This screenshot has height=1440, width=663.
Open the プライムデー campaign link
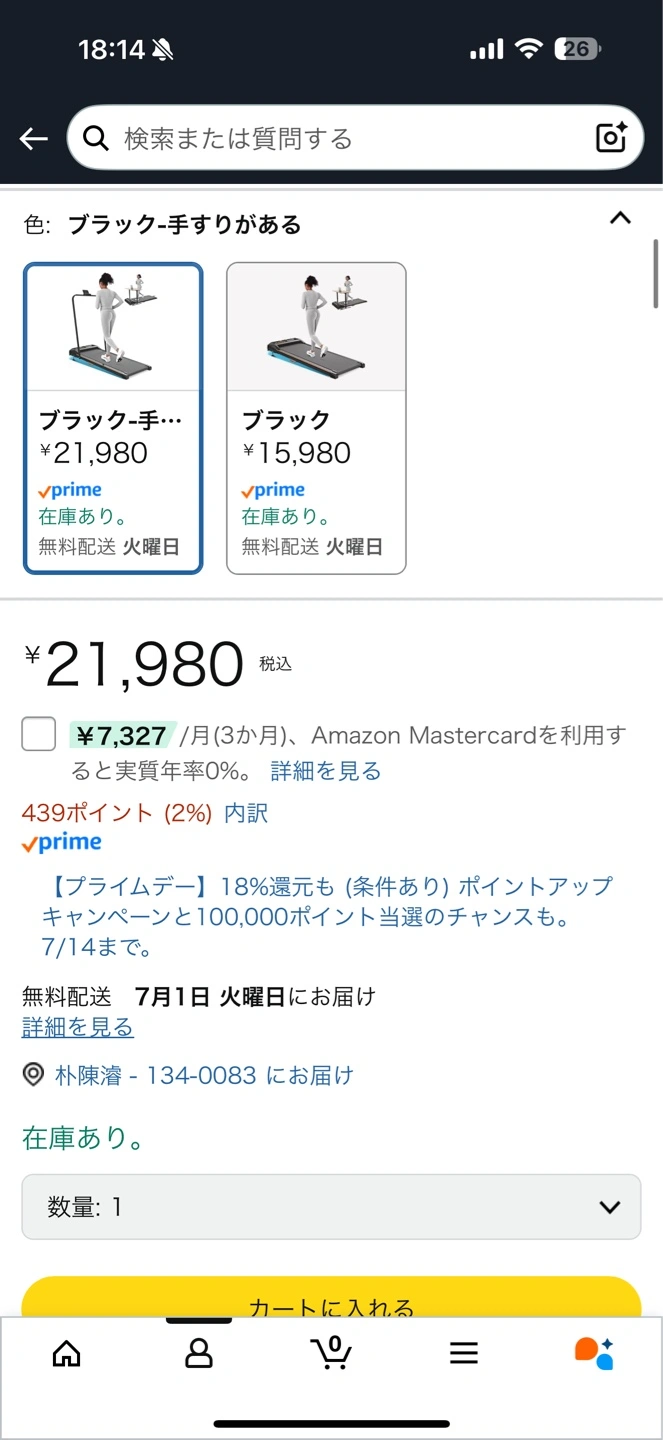tap(327, 915)
